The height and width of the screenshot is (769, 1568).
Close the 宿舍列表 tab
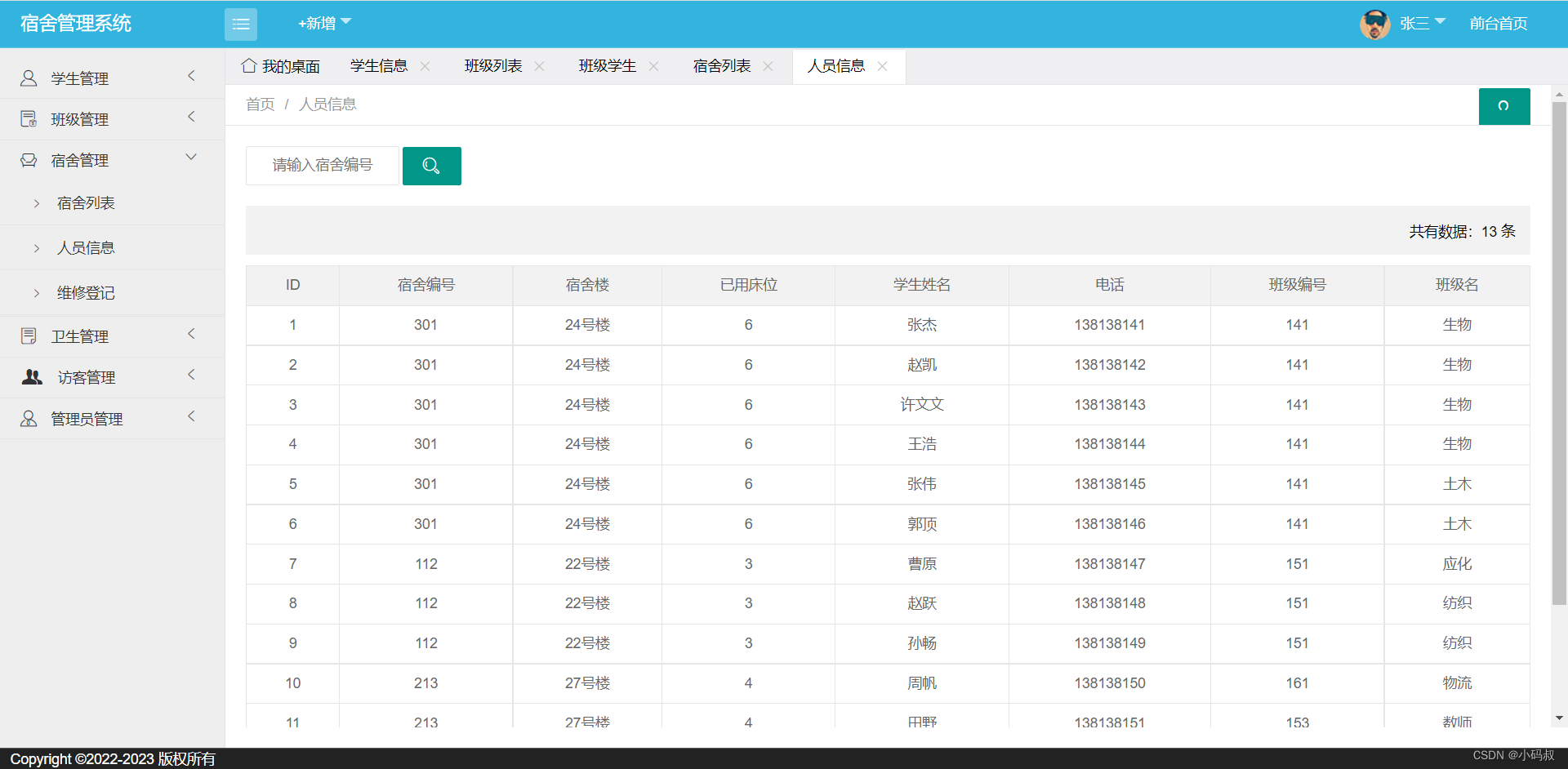768,66
